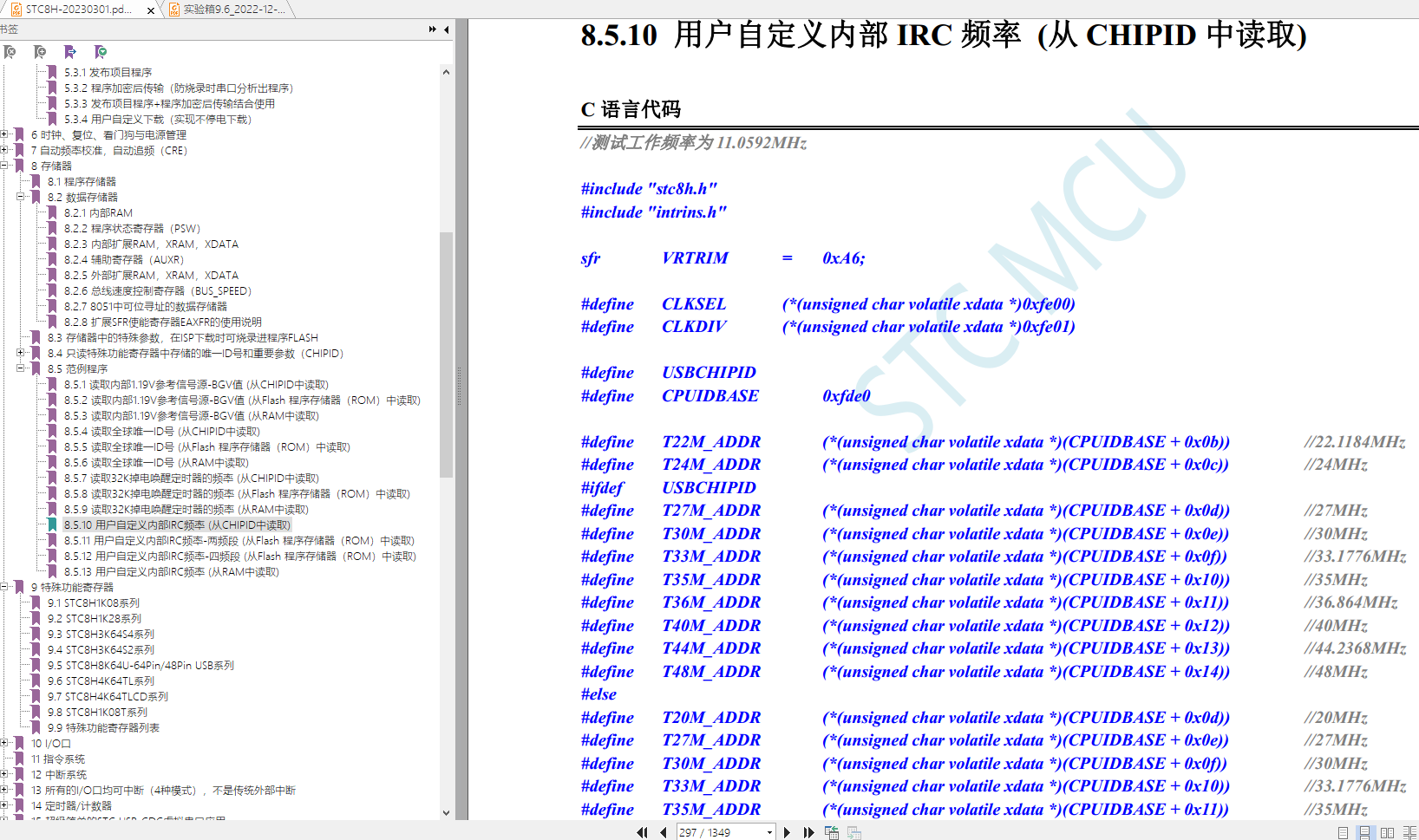Viewport: 1419px width, 840px height.
Task: Click the add new bookmark icon
Action: tap(40, 52)
